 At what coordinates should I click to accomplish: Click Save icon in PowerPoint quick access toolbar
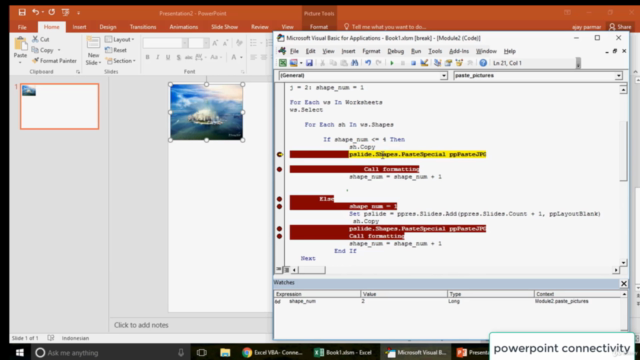[x=22, y=12]
